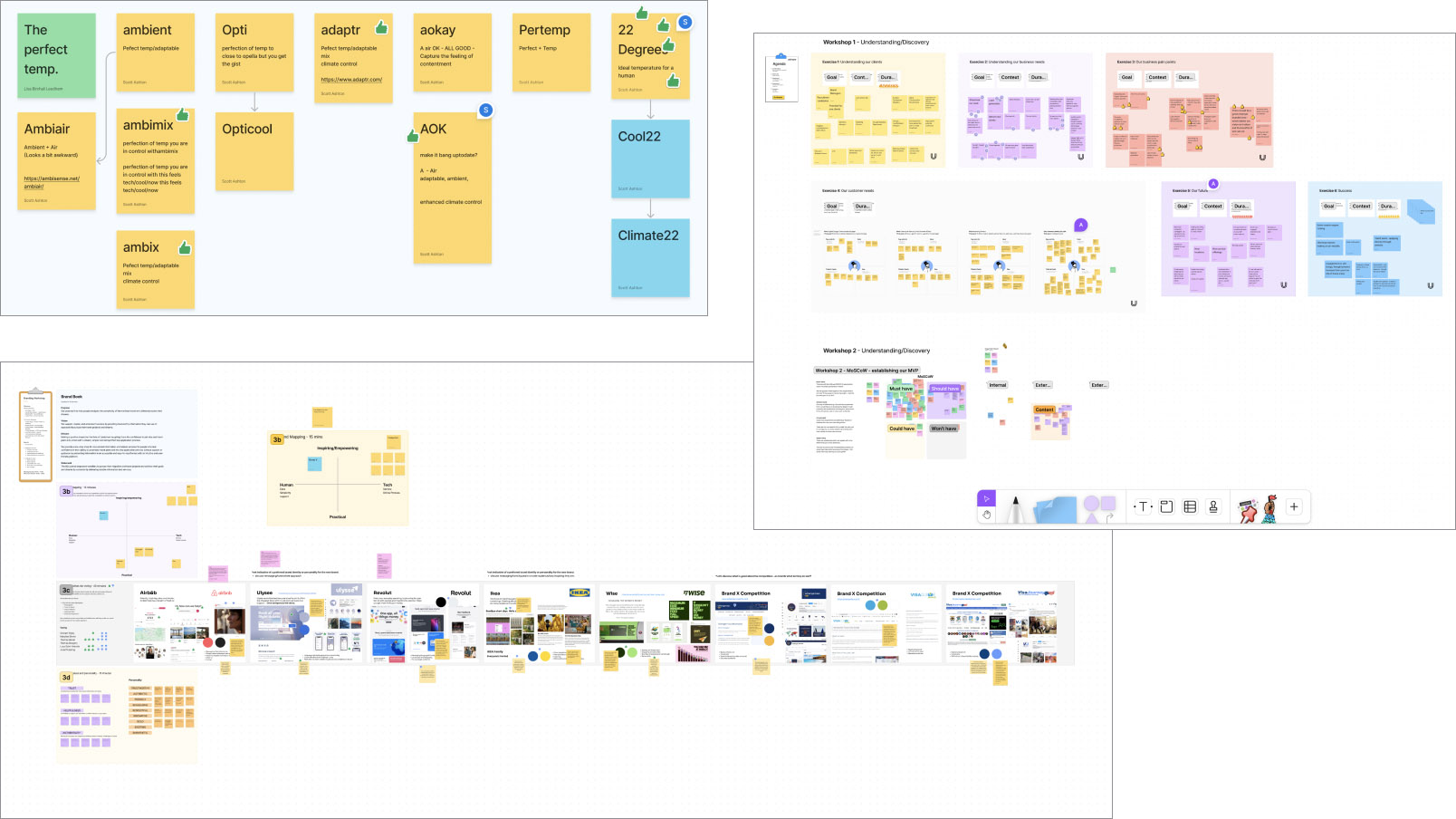1456x819 pixels.
Task: Click the orange 'Content' label
Action: click(x=1044, y=409)
